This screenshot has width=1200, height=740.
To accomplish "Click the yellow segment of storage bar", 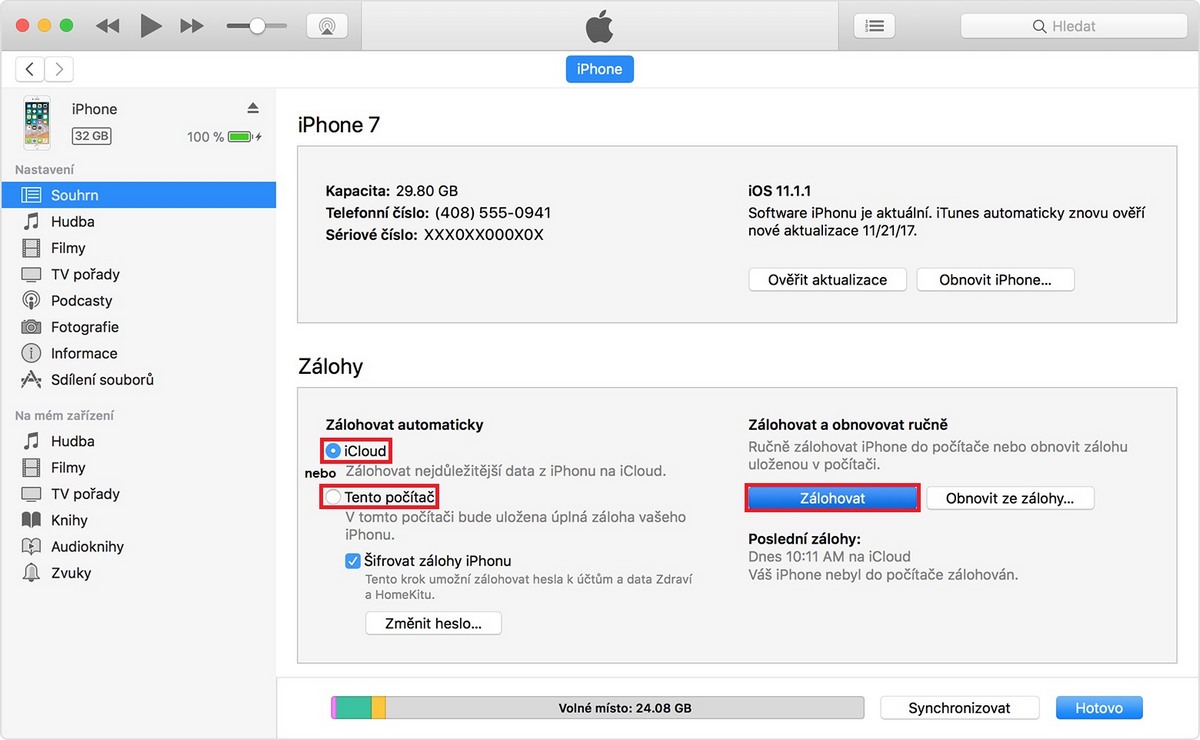I will tap(378, 708).
